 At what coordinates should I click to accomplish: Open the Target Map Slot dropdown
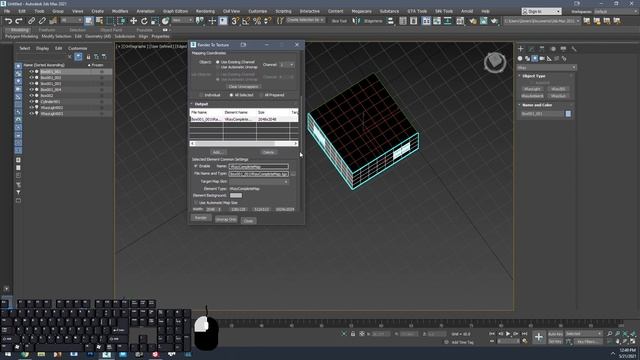(259, 182)
